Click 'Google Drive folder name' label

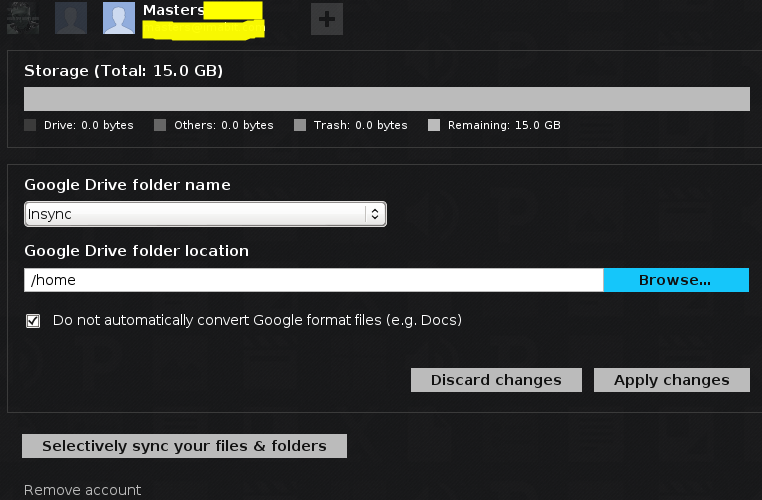(127, 185)
